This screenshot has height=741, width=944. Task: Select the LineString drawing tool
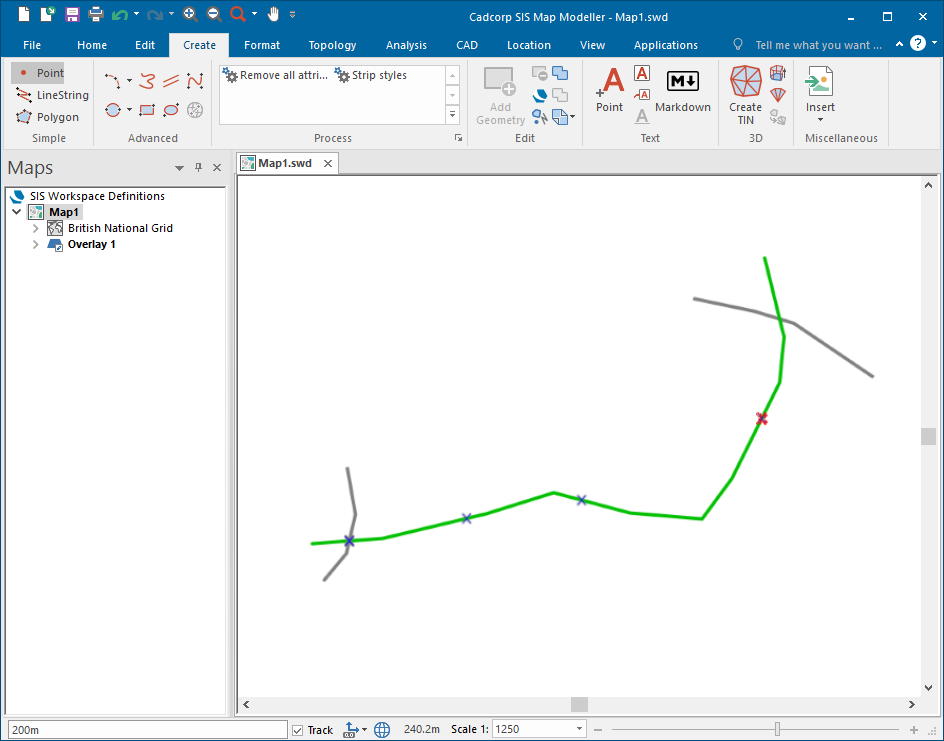point(51,95)
